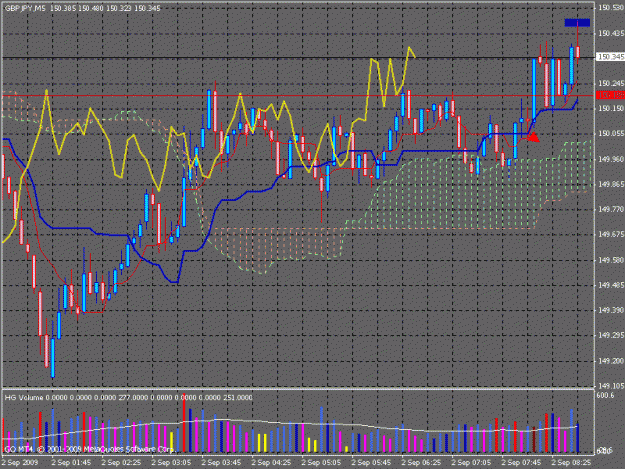Click the red highlighted price label on axis
This screenshot has width=625, height=469.
click(610, 95)
